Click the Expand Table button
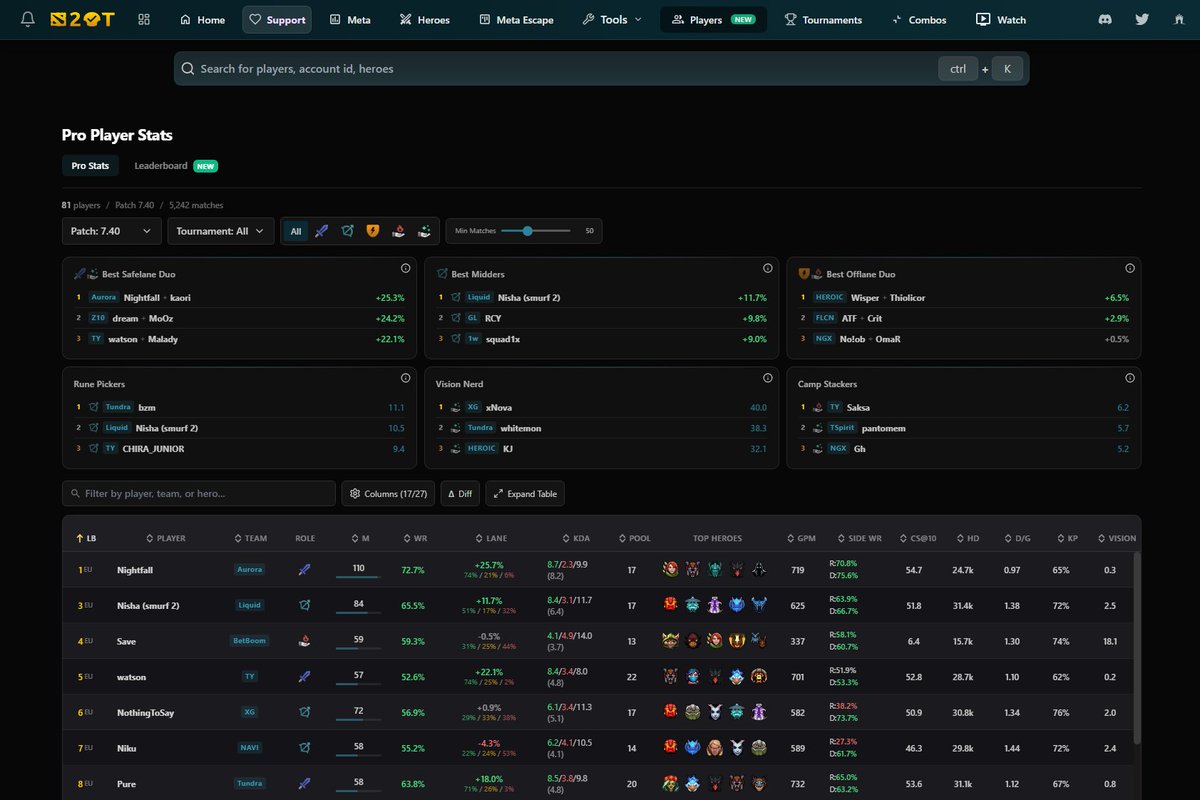 tap(525, 494)
